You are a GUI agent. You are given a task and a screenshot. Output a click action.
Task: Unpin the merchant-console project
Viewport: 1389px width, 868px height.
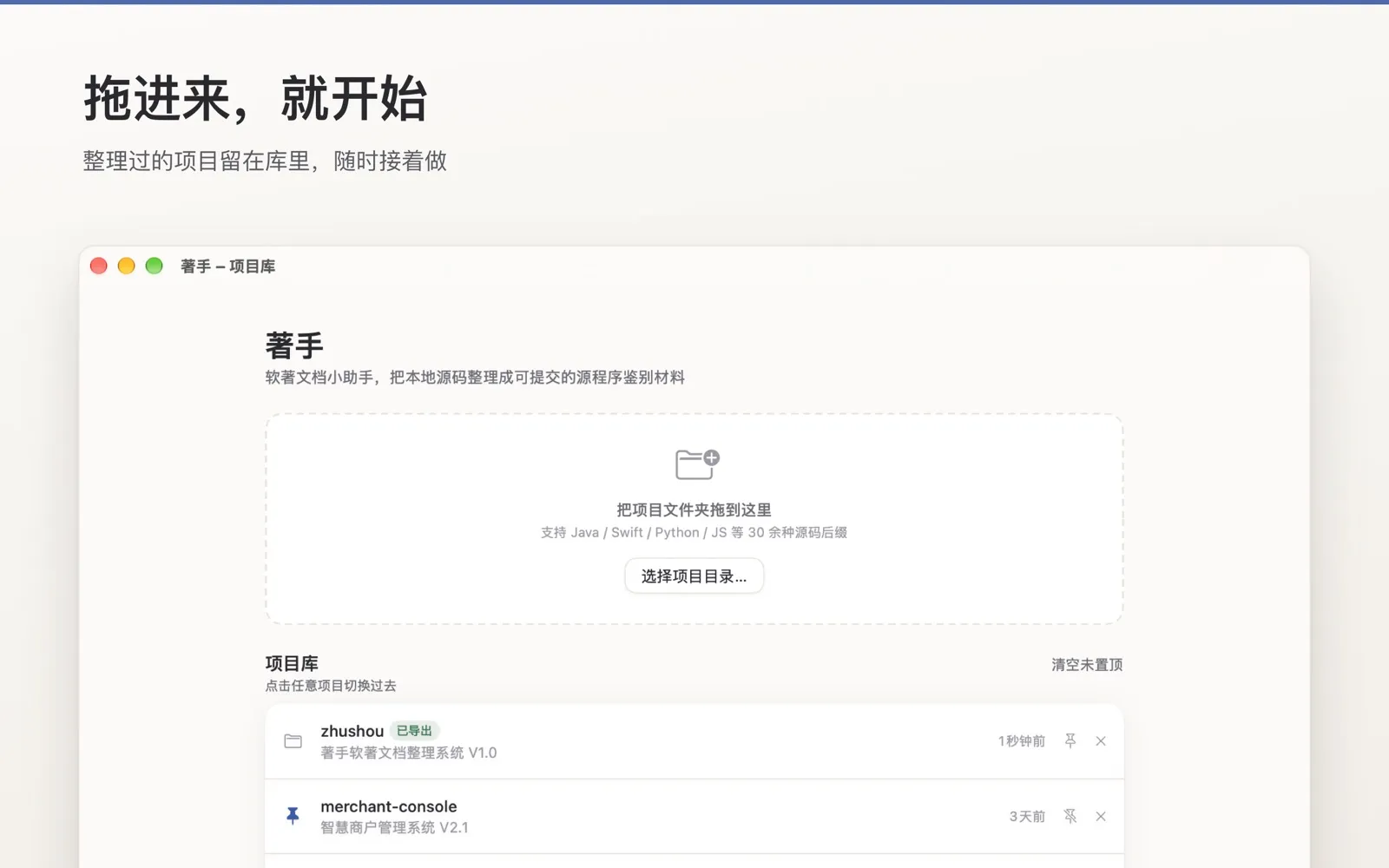pyautogui.click(x=1070, y=816)
